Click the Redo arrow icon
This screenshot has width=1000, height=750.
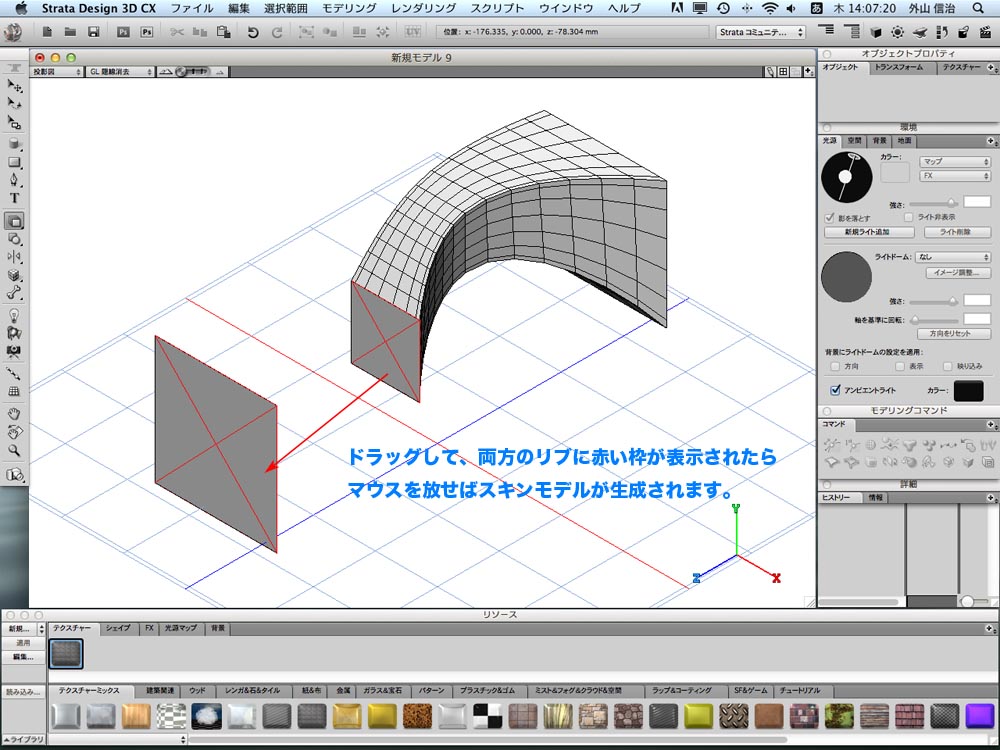tap(277, 32)
